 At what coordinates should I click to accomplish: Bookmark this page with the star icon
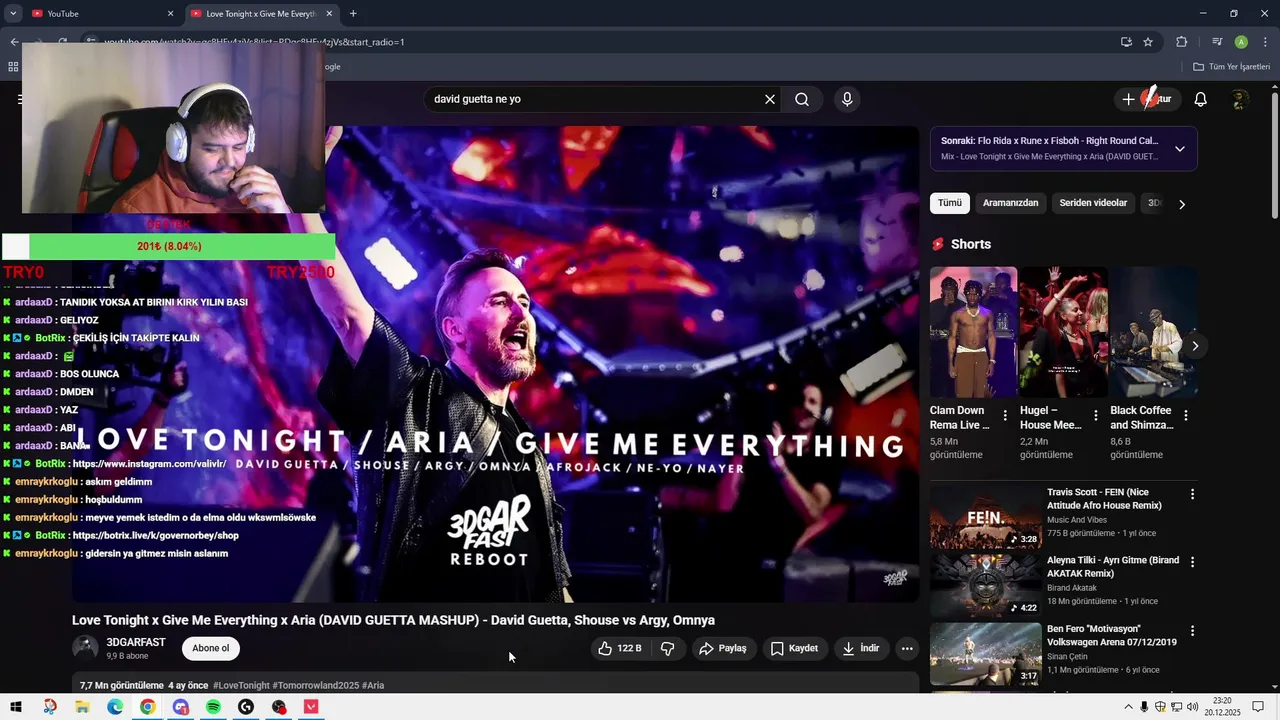1148,42
